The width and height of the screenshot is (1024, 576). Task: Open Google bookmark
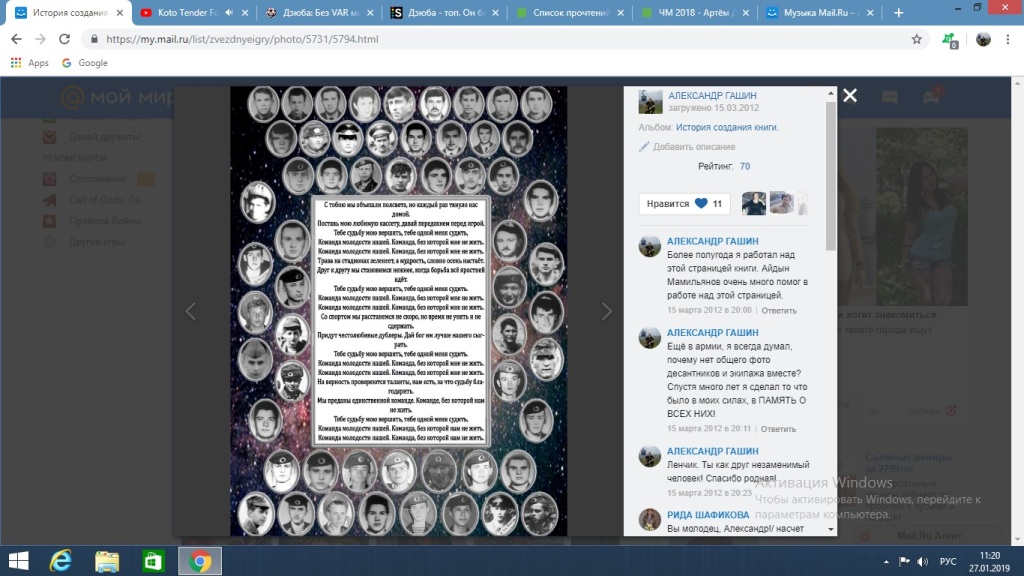(85, 63)
